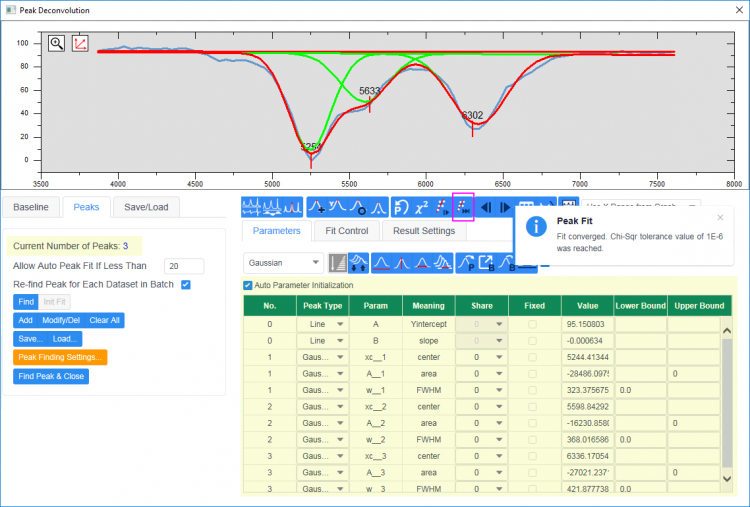Screen dimensions: 750x507
Task: Open the Gaussian function dropdown
Action: (284, 263)
